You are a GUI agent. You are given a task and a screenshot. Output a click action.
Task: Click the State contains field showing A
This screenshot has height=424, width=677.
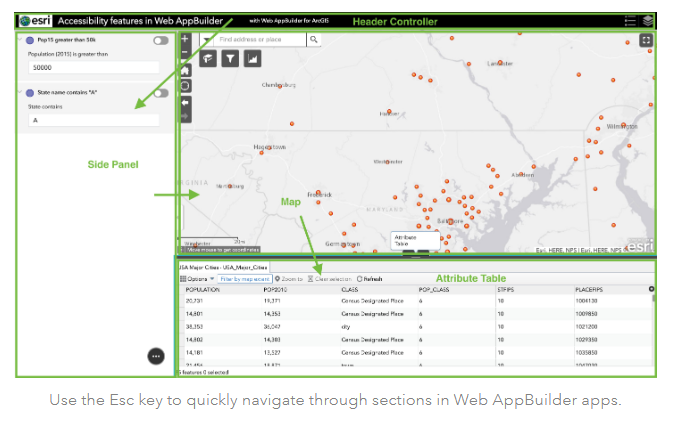coord(94,120)
